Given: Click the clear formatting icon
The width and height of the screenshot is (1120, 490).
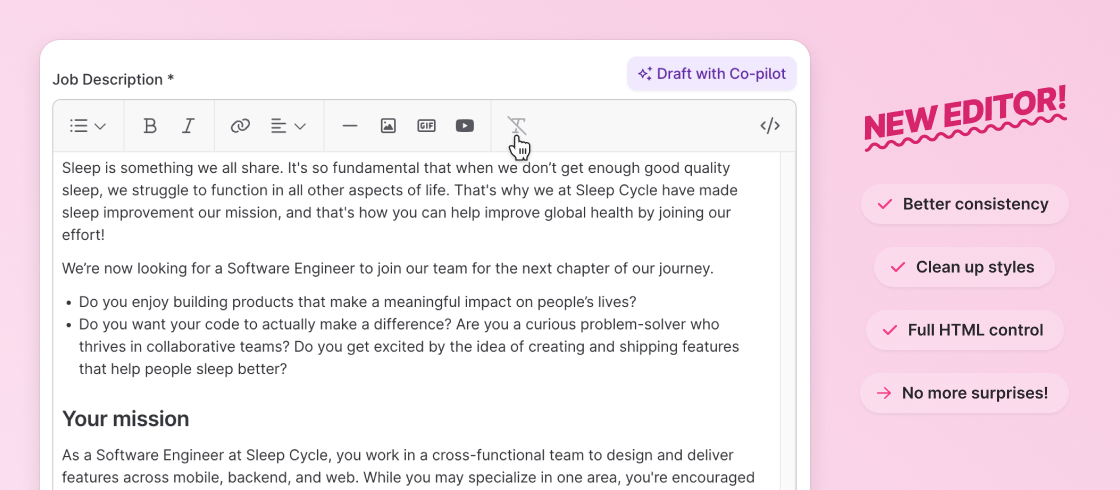Looking at the screenshot, I should [516, 126].
